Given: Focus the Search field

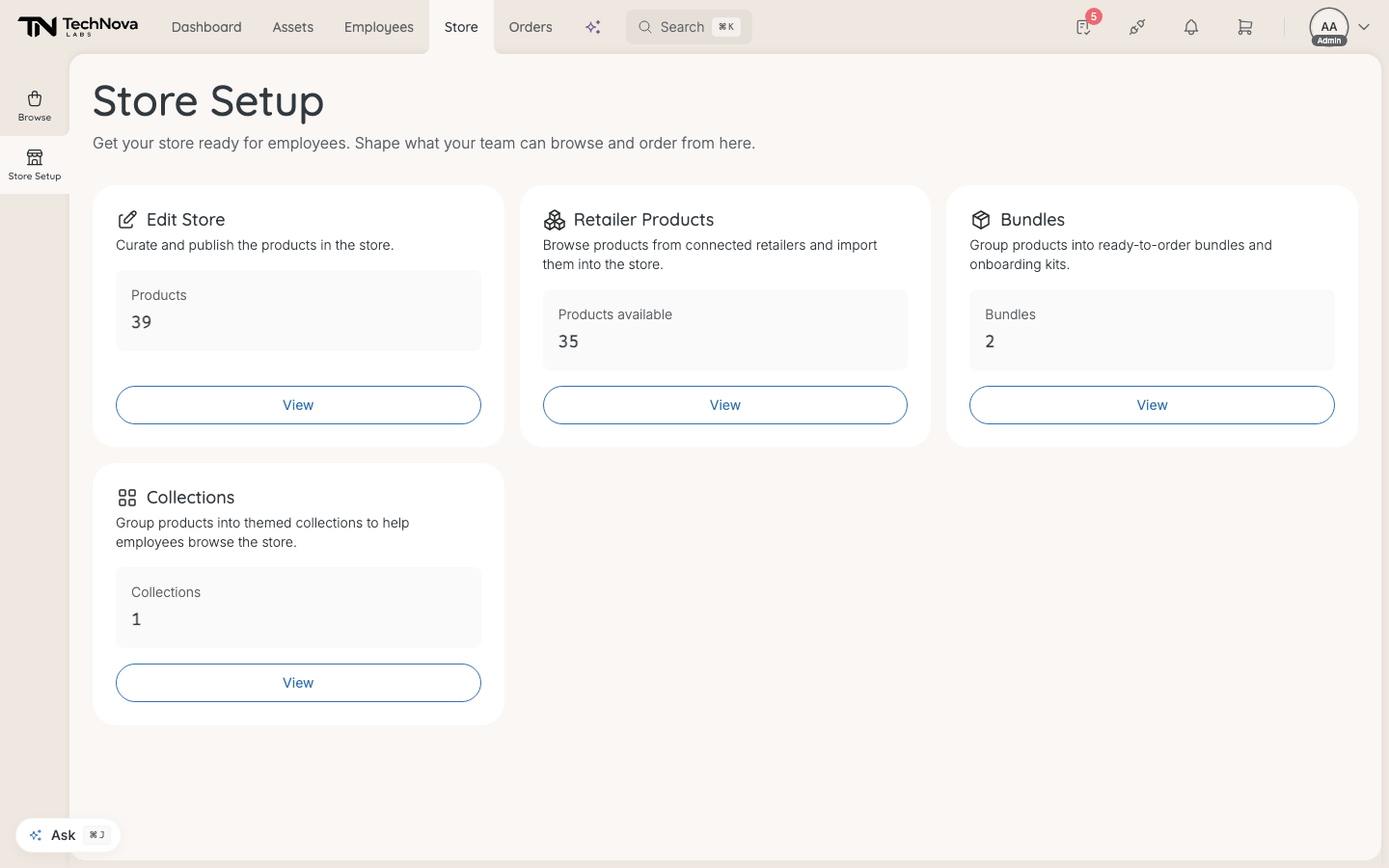Looking at the screenshot, I should [689, 27].
